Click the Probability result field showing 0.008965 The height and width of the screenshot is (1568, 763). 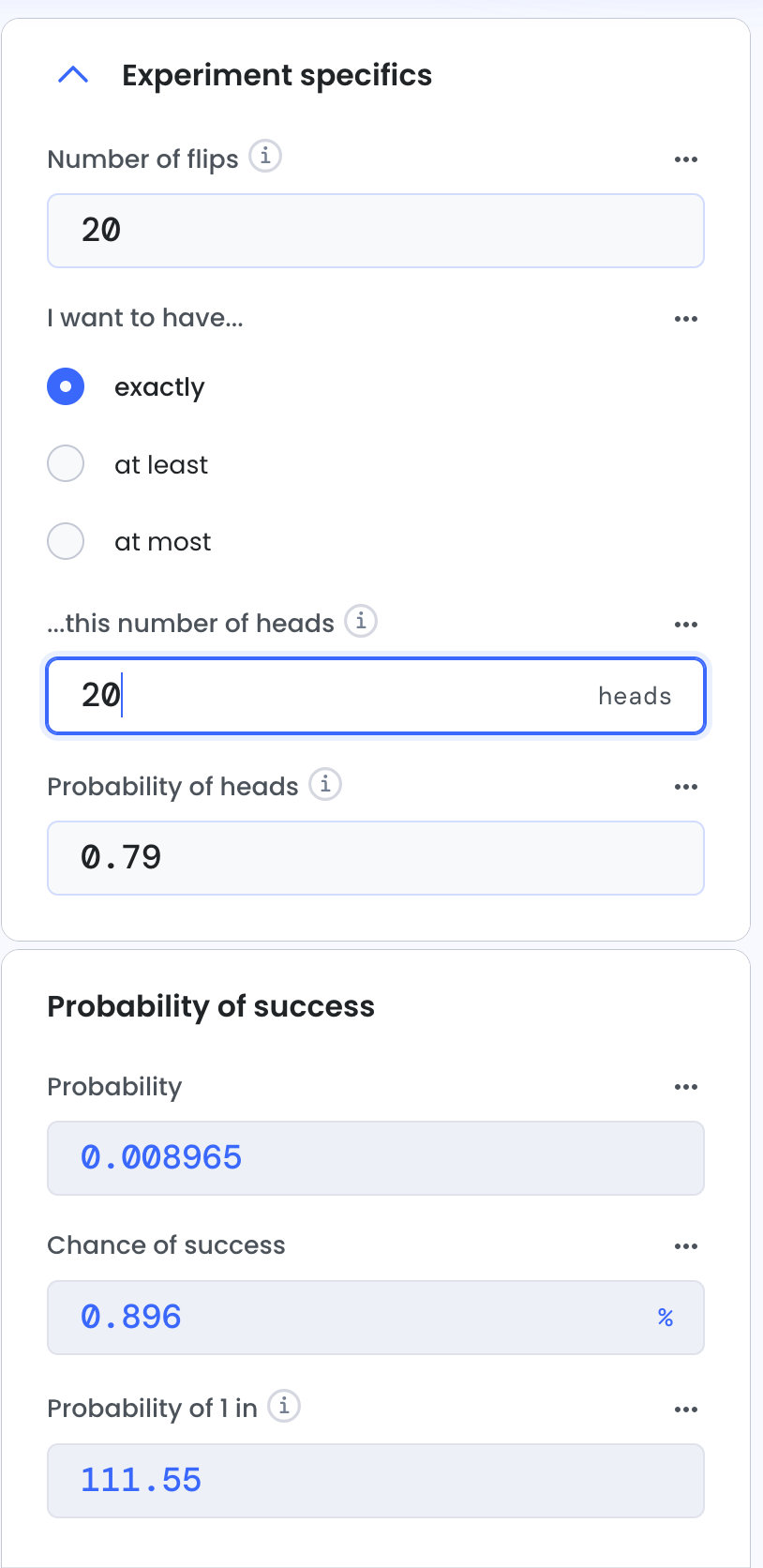[376, 1158]
